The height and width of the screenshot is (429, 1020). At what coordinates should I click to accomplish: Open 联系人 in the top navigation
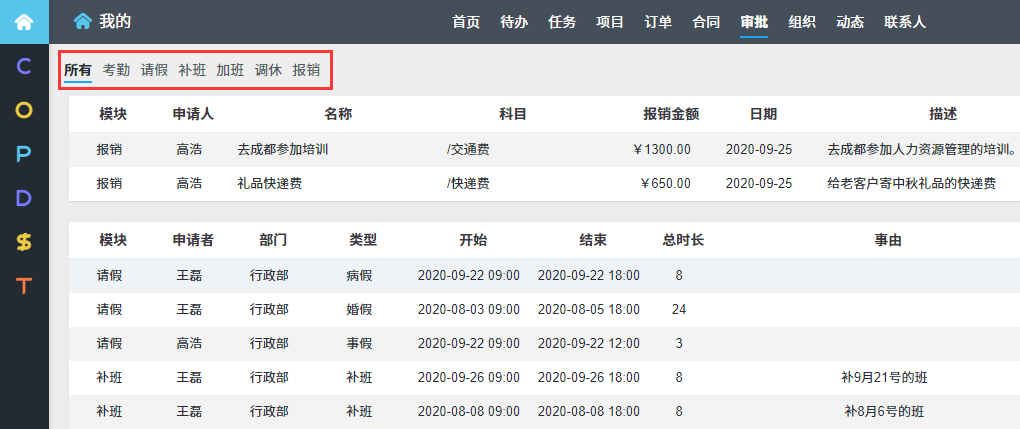905,22
